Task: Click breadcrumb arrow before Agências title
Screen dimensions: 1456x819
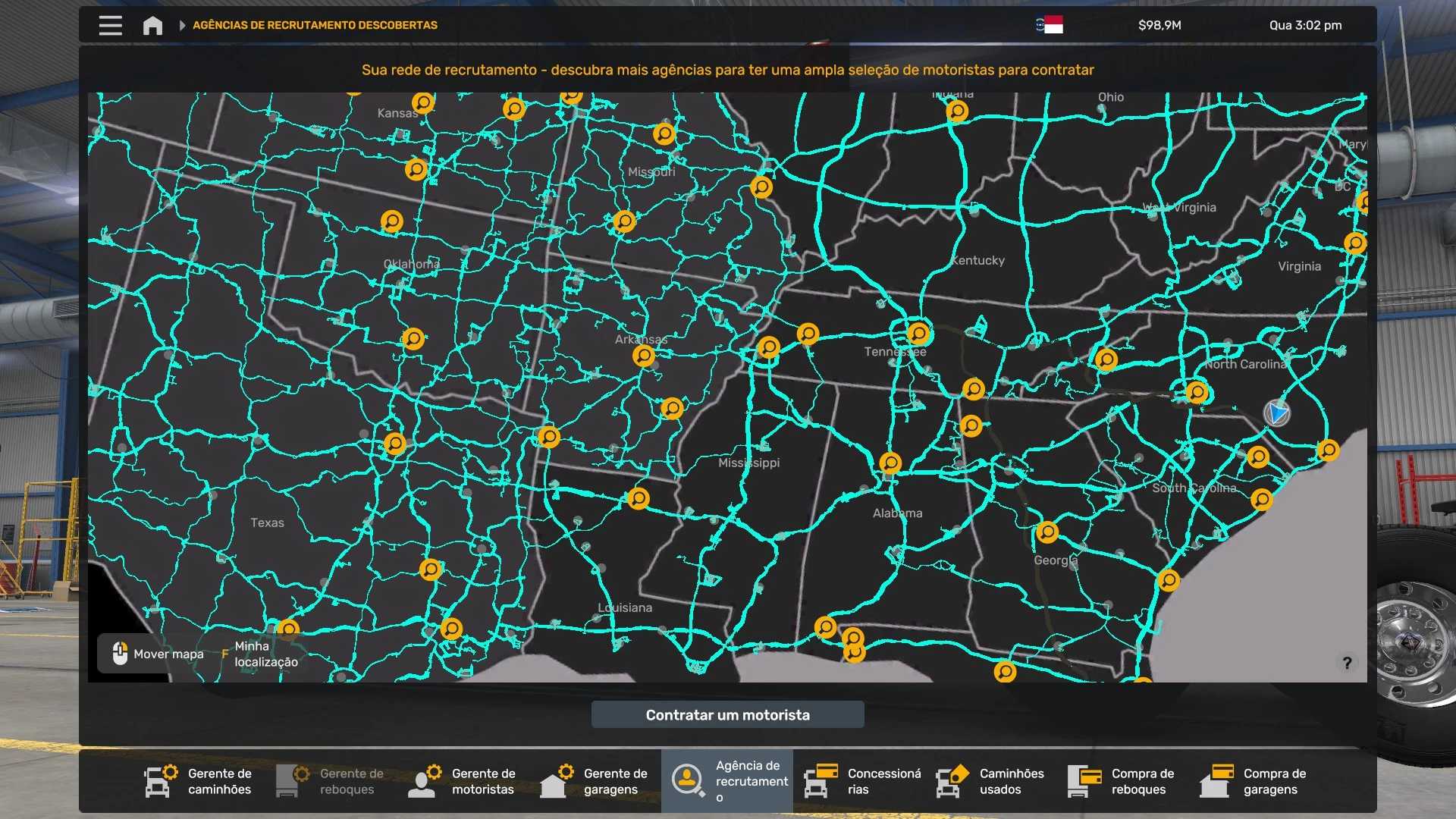Action: tap(182, 25)
